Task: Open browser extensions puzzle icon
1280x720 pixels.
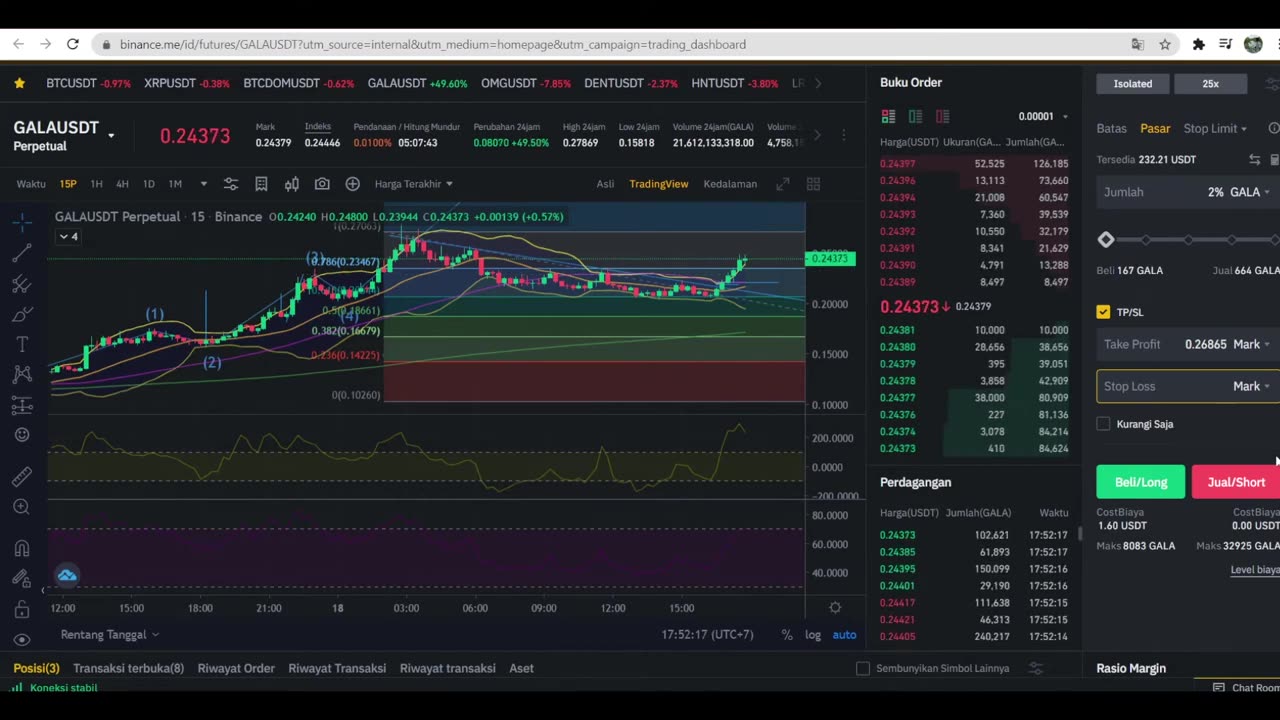Action: point(1198,44)
